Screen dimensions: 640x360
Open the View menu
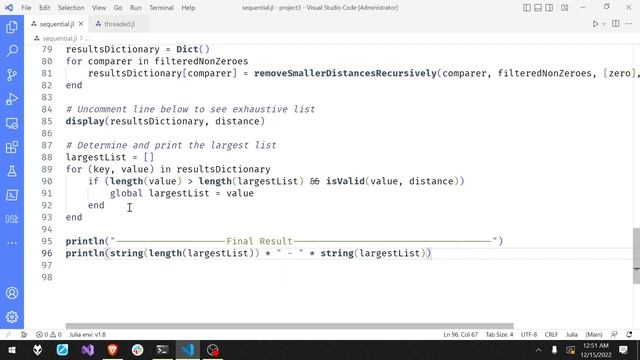(99, 8)
